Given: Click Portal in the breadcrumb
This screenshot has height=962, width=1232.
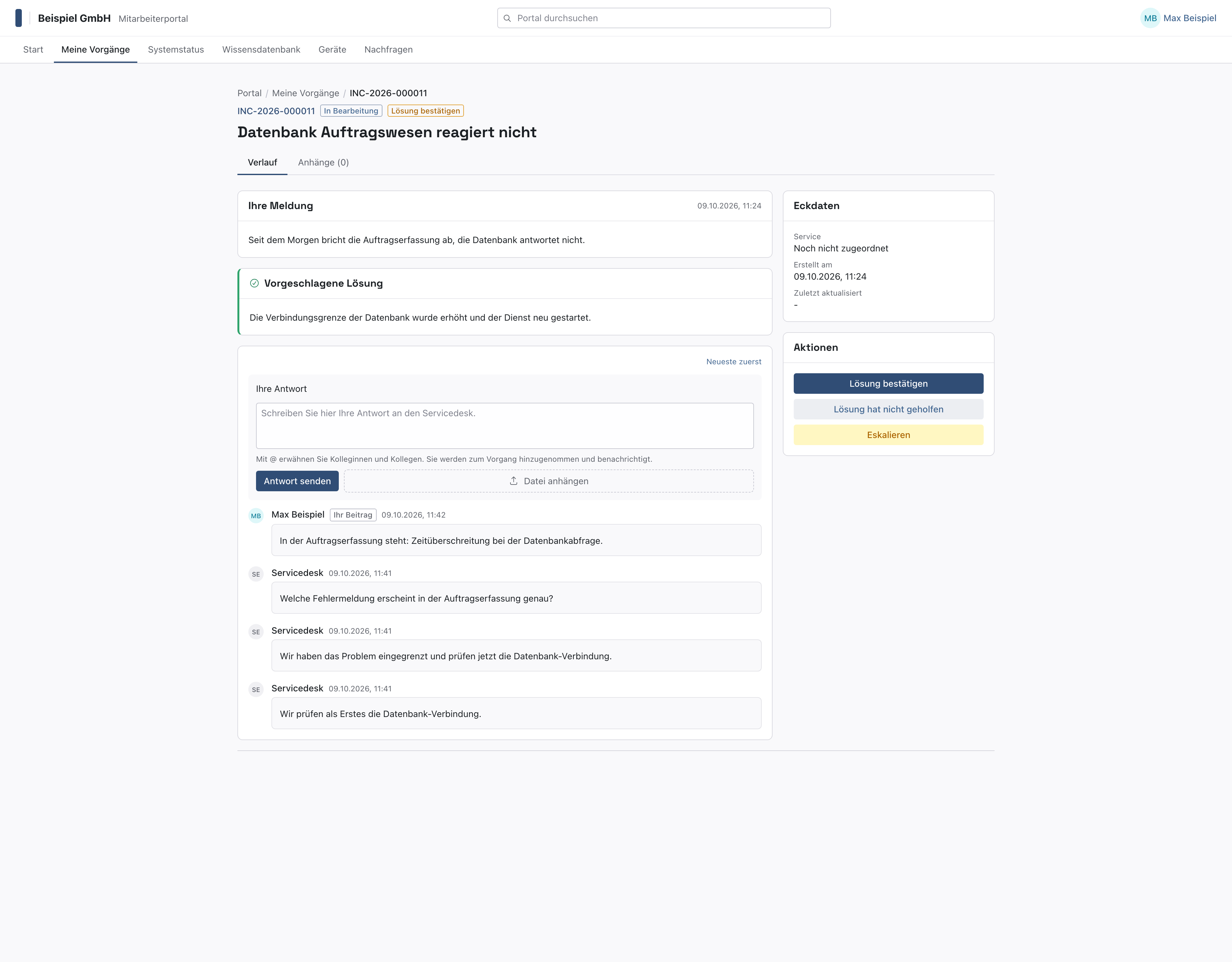Looking at the screenshot, I should point(249,93).
